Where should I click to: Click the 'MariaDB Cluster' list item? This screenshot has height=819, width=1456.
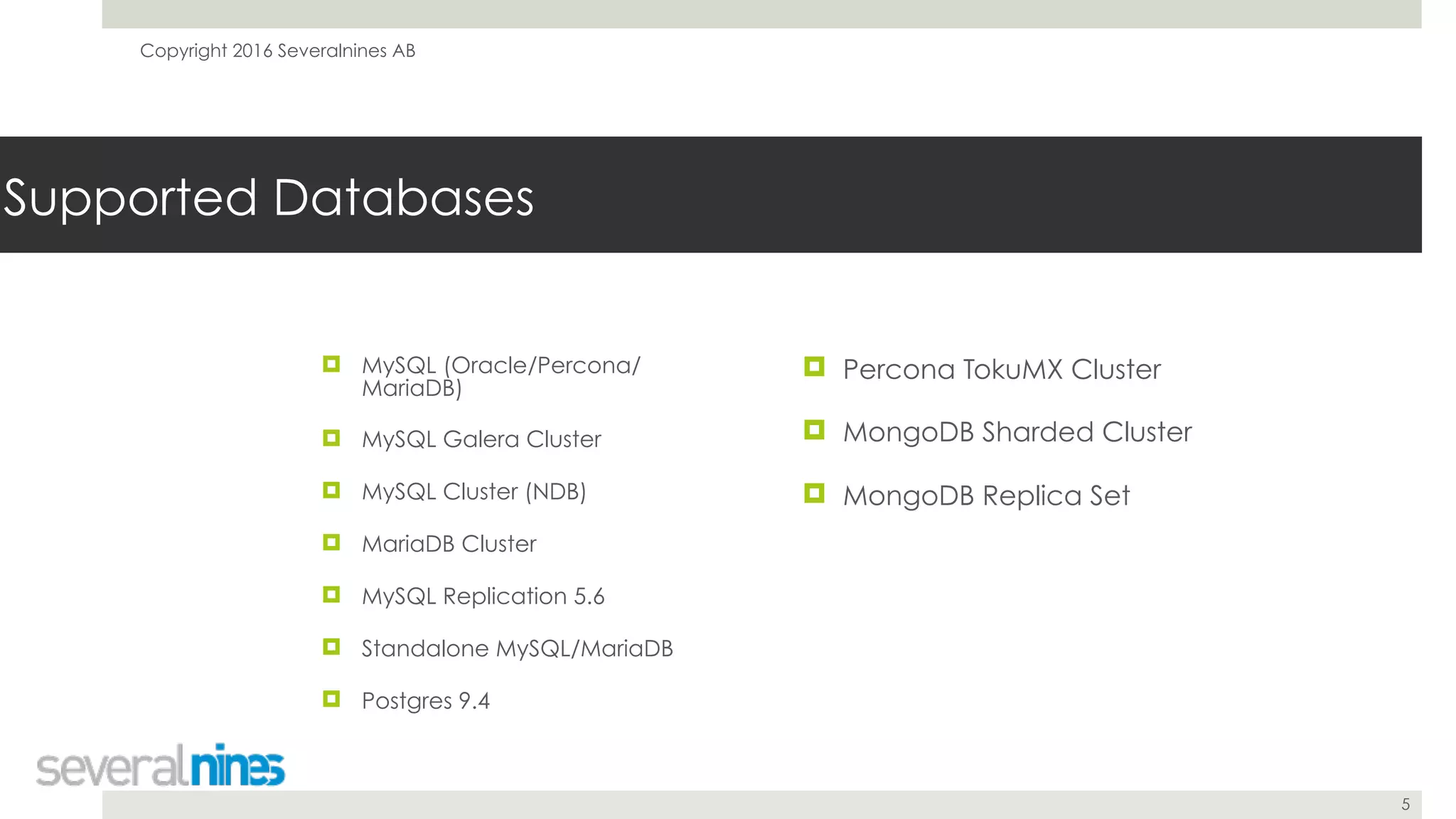click(x=449, y=544)
